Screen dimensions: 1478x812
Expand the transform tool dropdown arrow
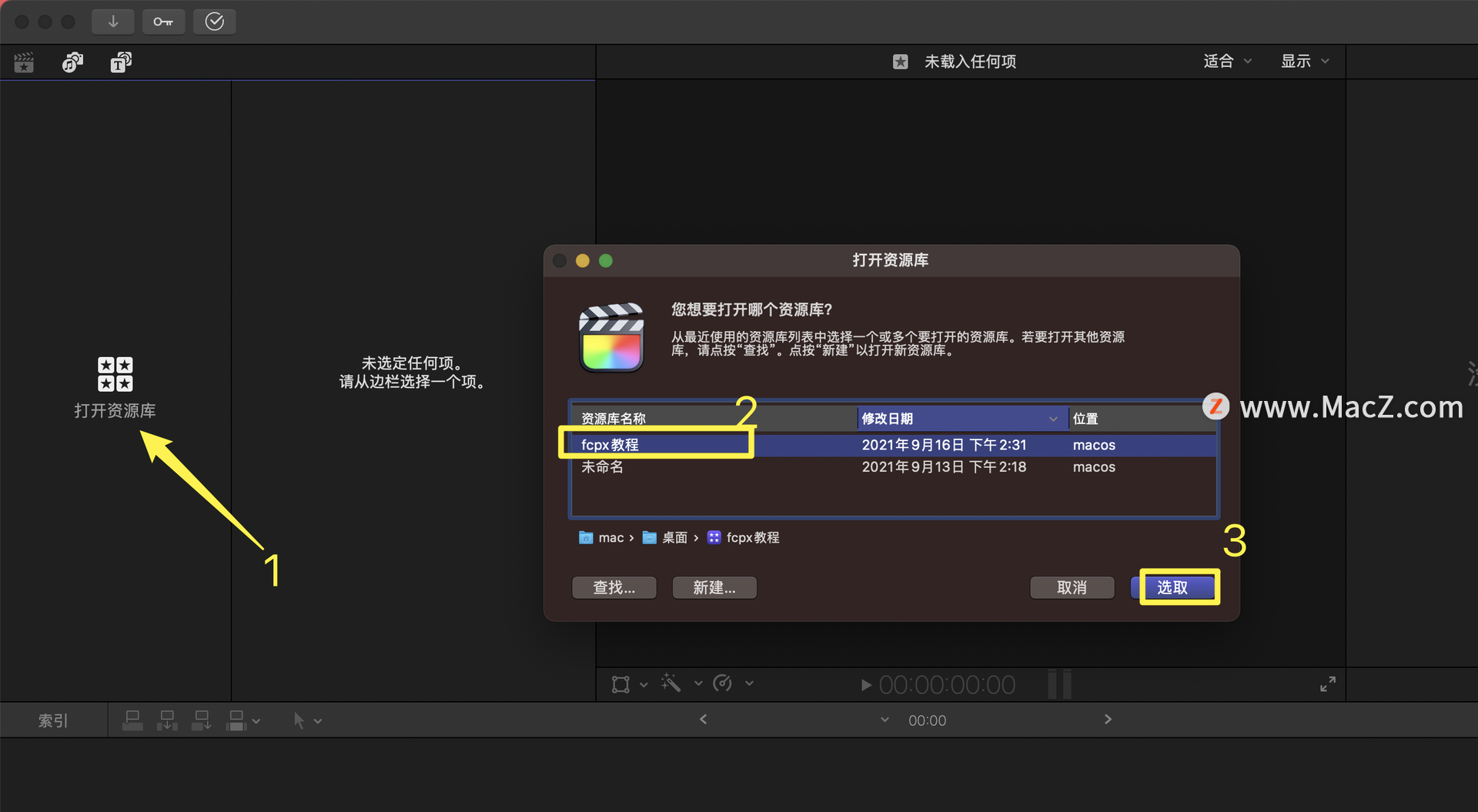(644, 684)
